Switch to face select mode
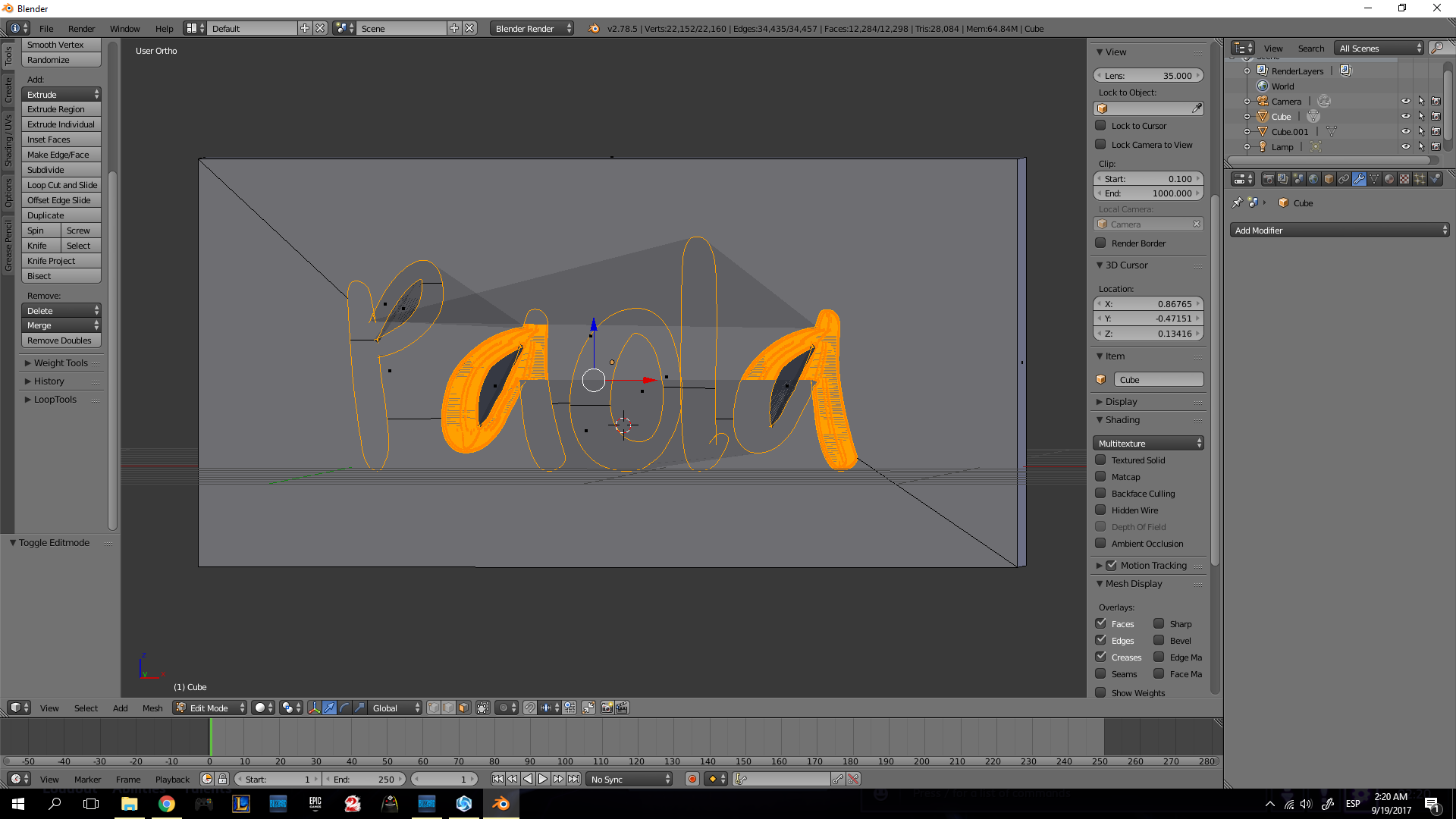This screenshot has width=1456, height=819. click(464, 708)
